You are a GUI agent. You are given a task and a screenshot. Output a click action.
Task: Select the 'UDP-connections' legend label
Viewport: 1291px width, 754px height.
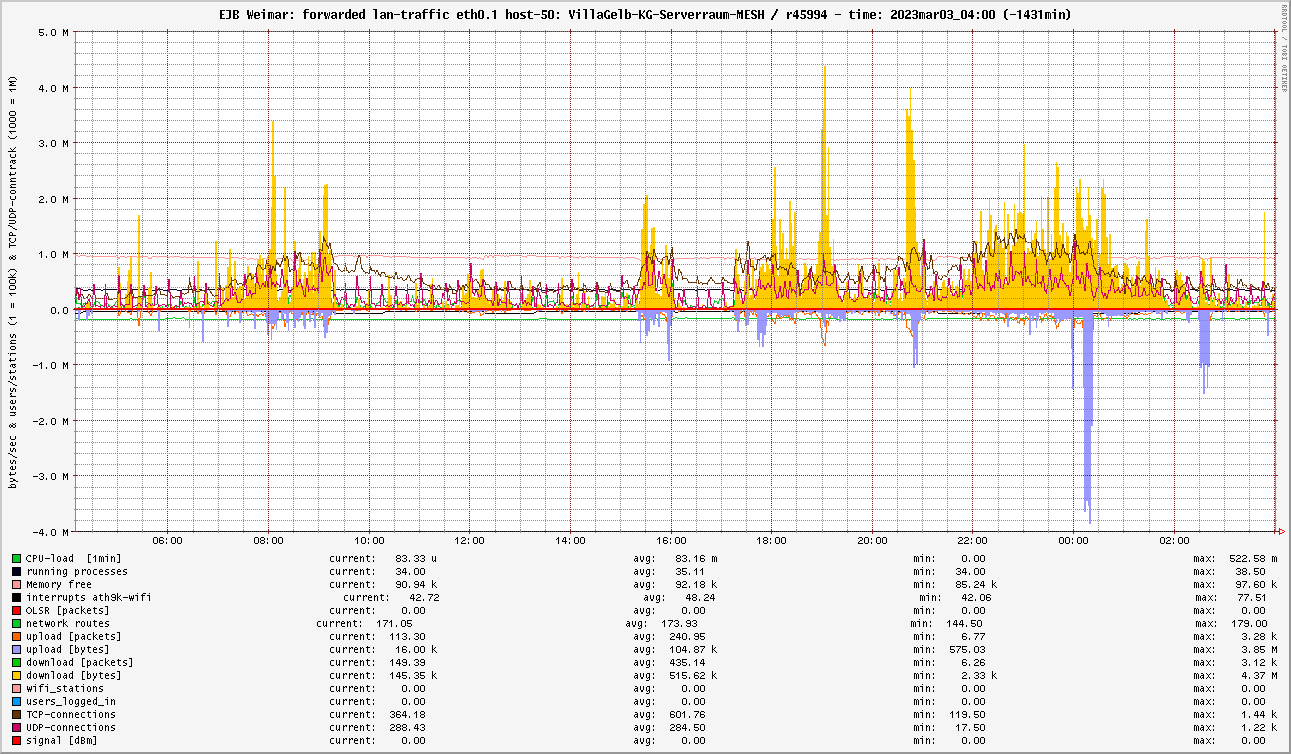pos(71,727)
